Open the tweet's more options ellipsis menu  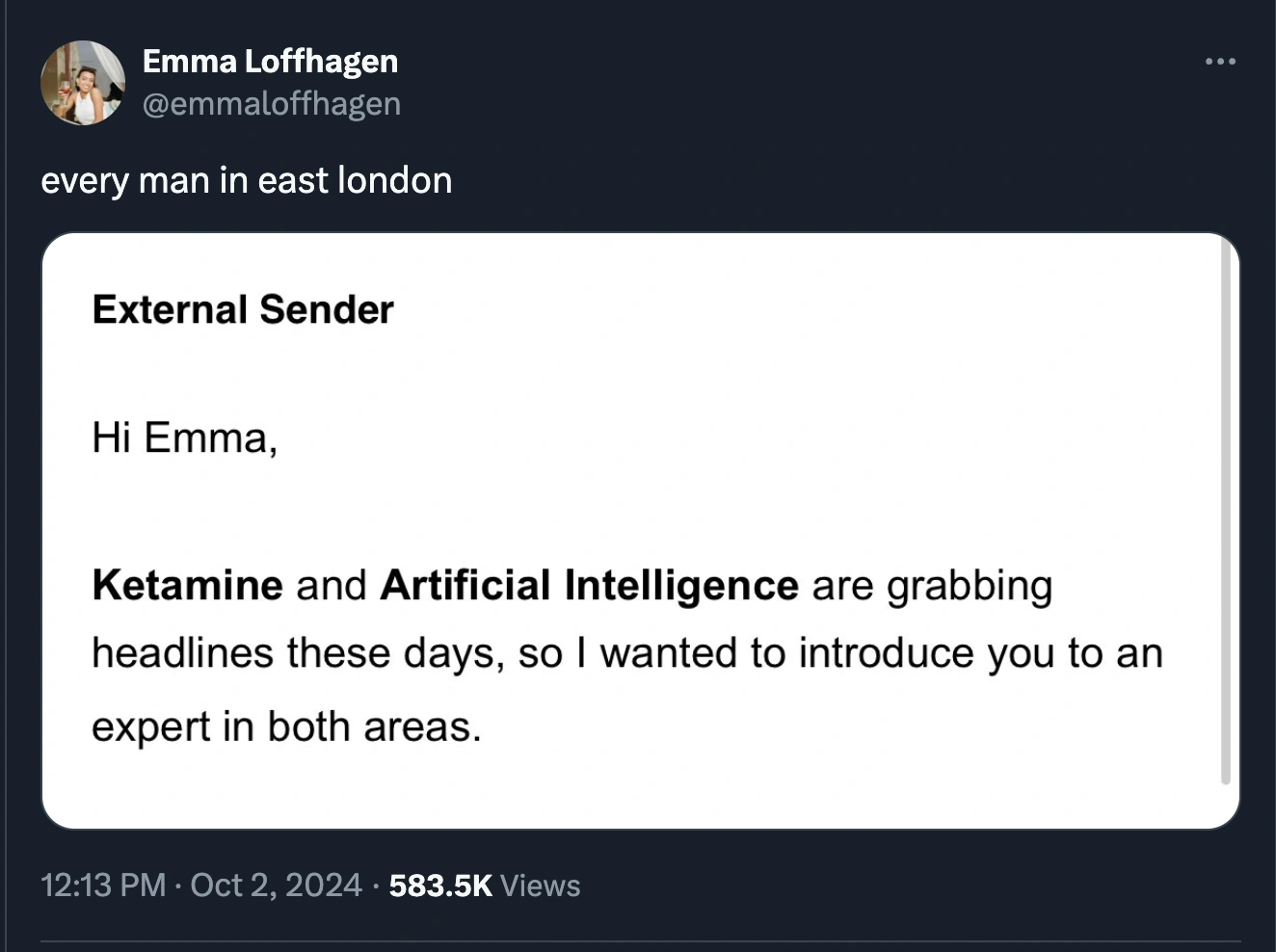coord(1220,60)
